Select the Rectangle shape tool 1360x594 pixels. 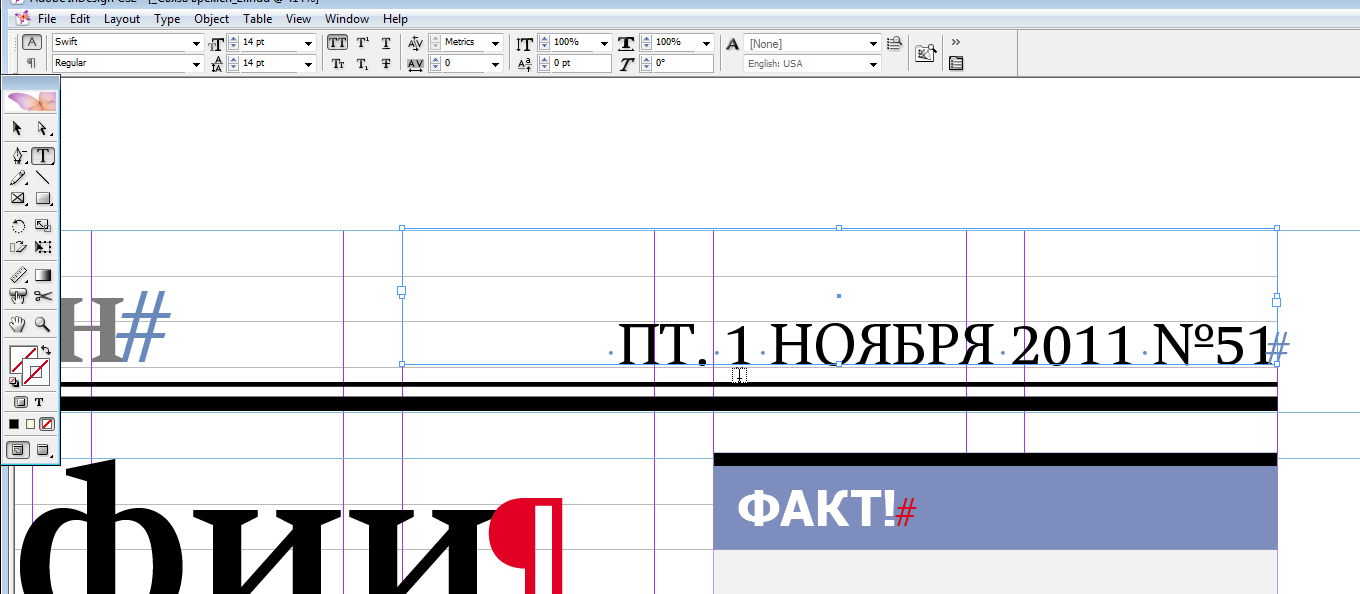point(43,199)
